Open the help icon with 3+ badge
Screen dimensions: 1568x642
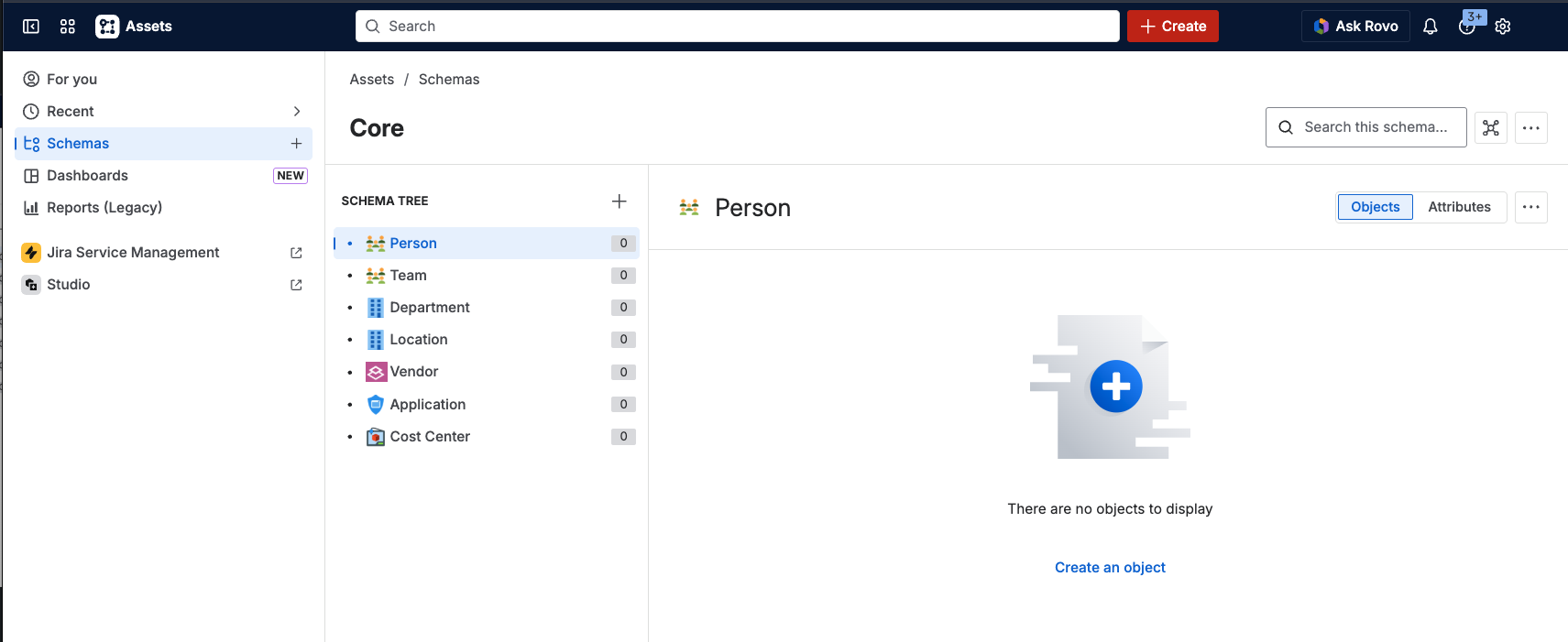click(x=1467, y=27)
